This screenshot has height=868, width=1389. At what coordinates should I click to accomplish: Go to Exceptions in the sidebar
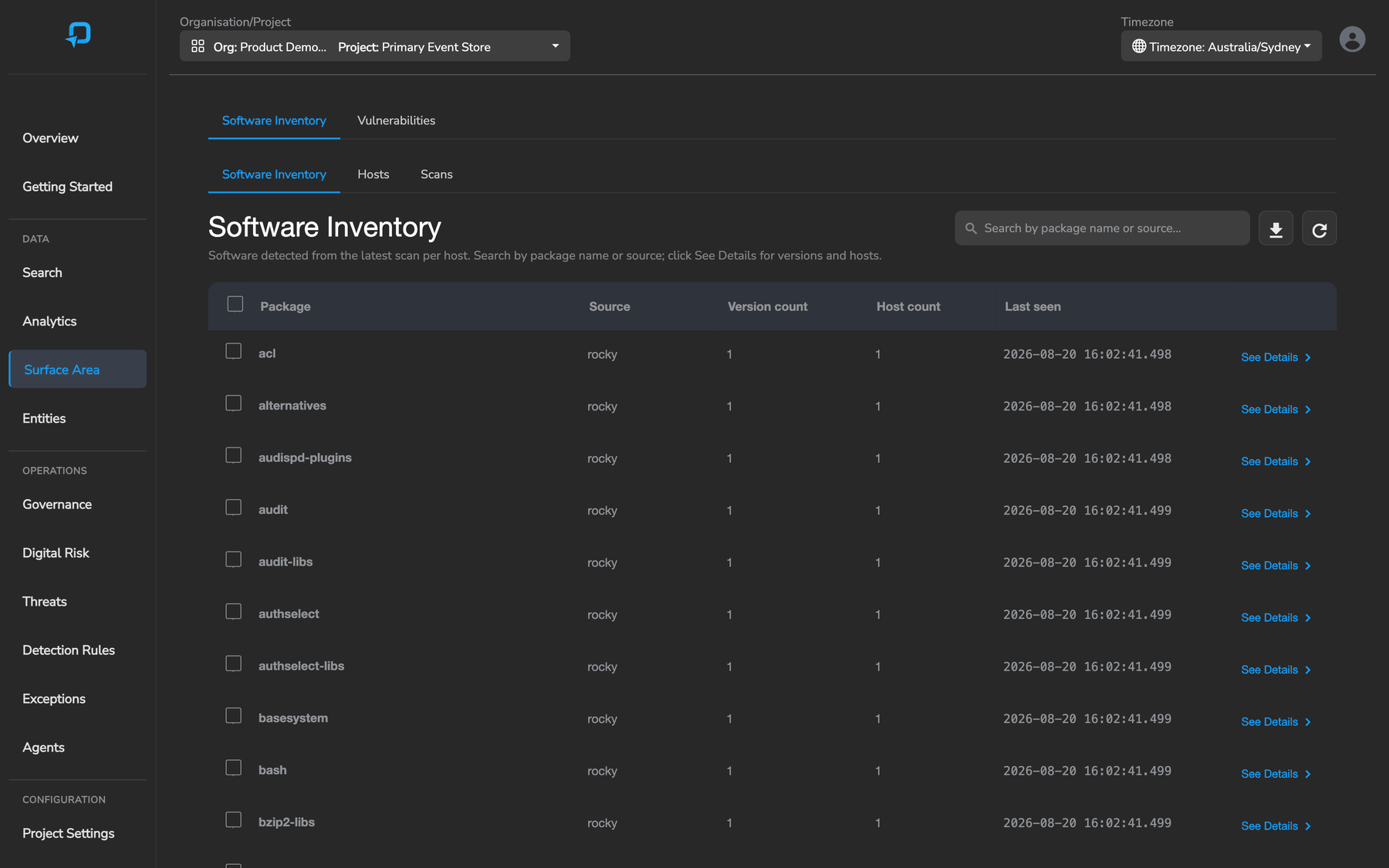pos(54,699)
